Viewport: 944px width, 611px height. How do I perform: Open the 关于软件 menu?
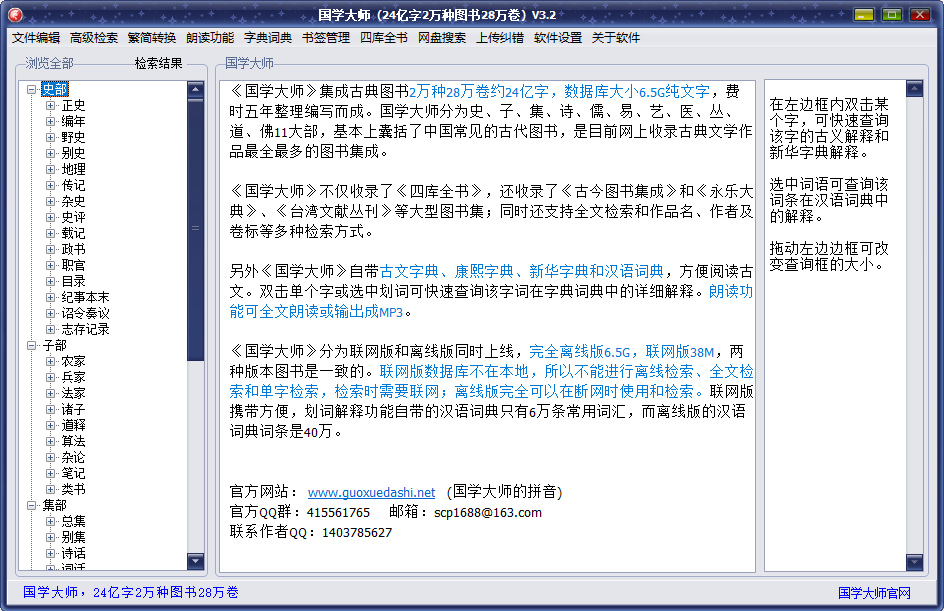pyautogui.click(x=616, y=38)
